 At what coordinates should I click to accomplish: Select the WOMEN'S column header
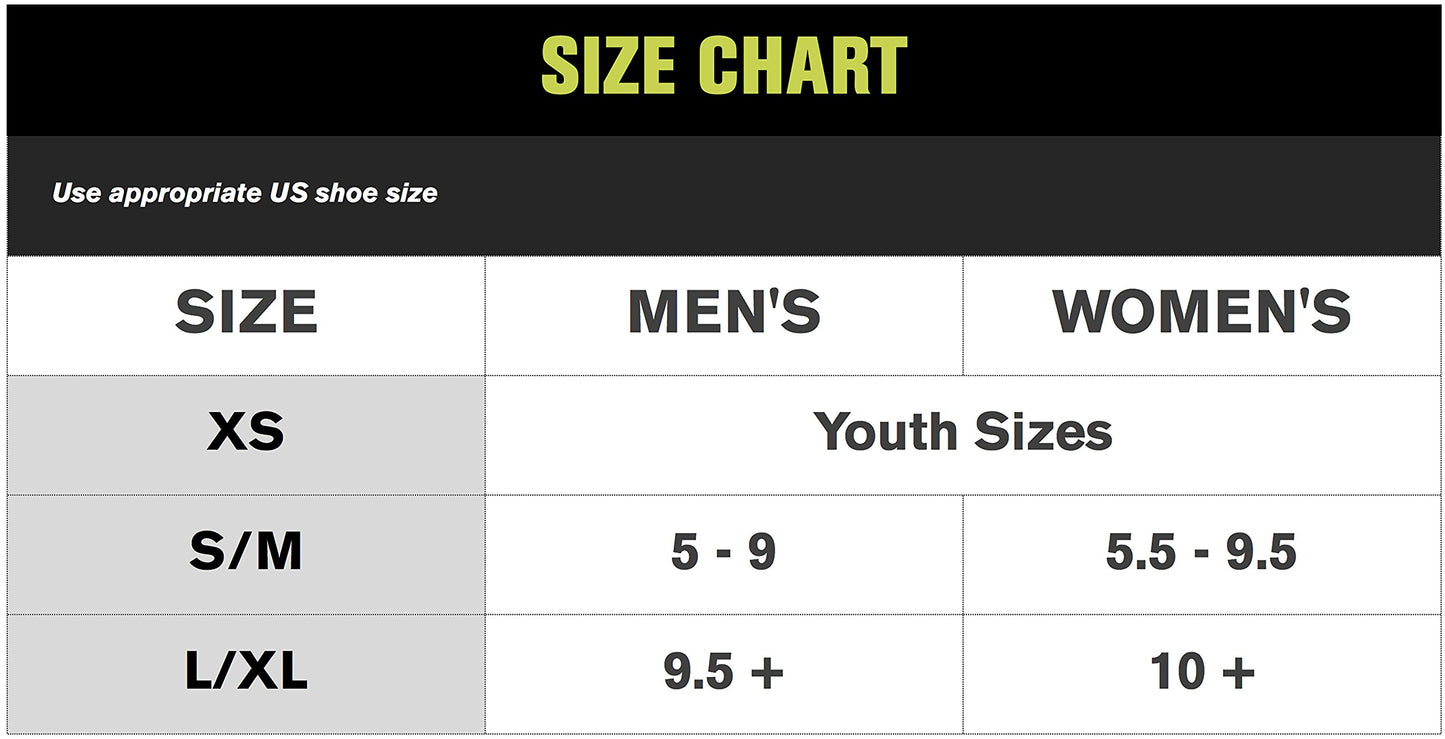(1202, 313)
